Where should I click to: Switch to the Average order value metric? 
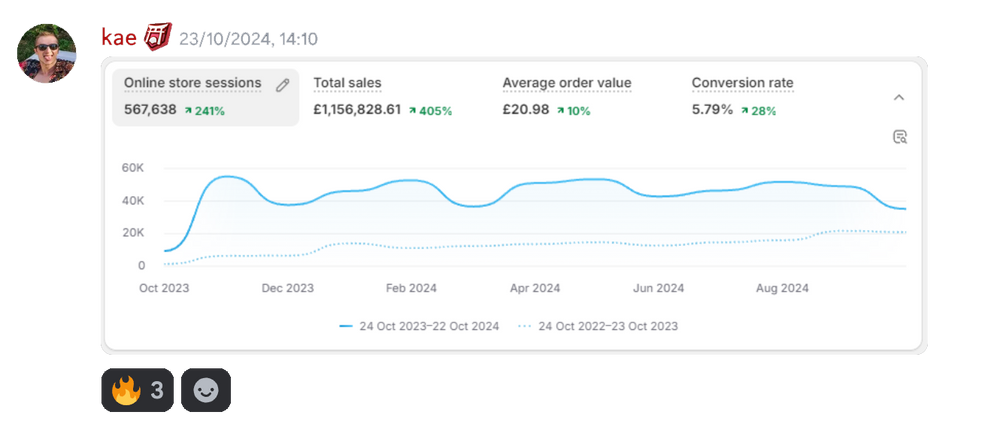pyautogui.click(x=566, y=84)
